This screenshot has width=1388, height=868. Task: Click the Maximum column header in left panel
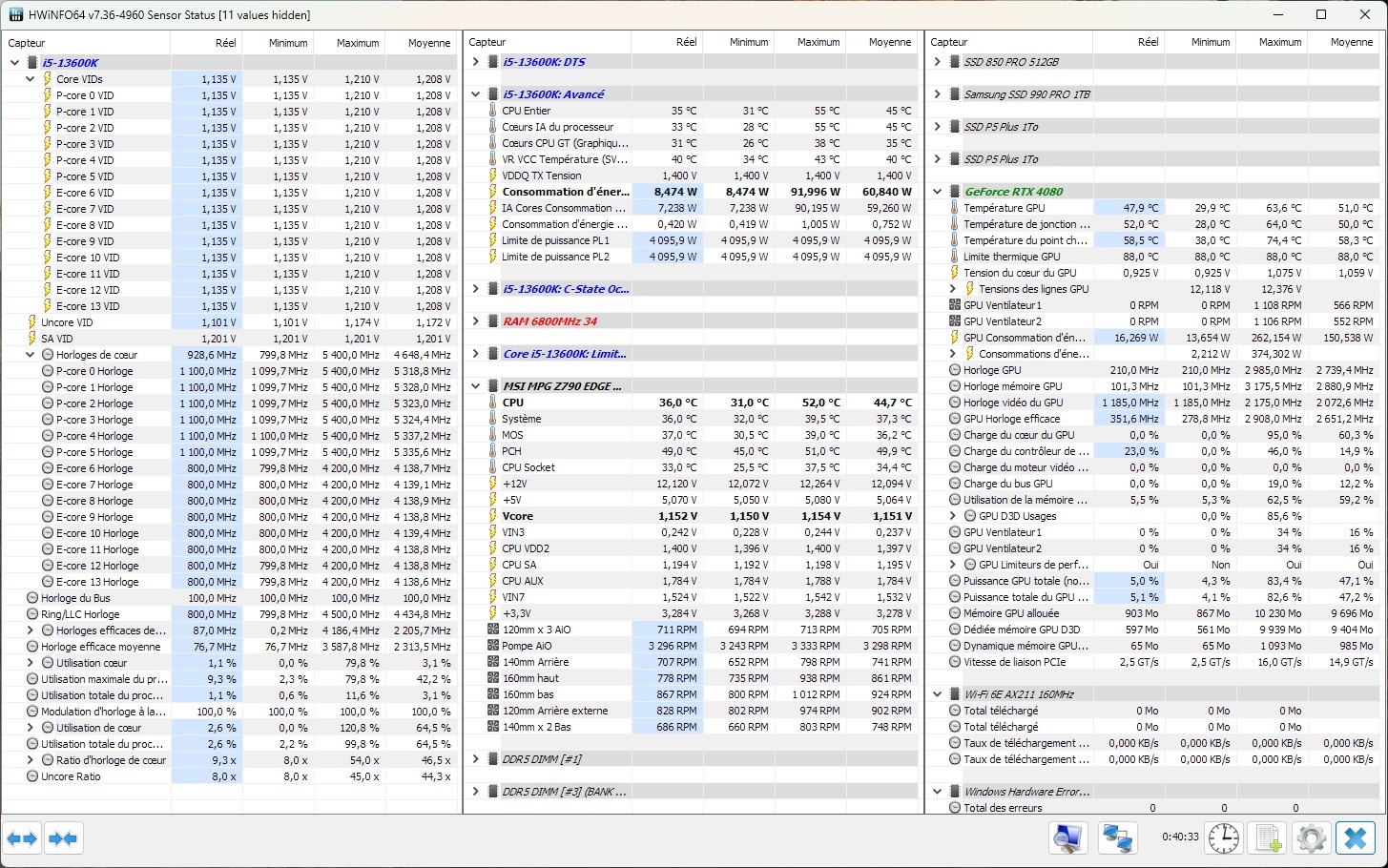[x=358, y=43]
